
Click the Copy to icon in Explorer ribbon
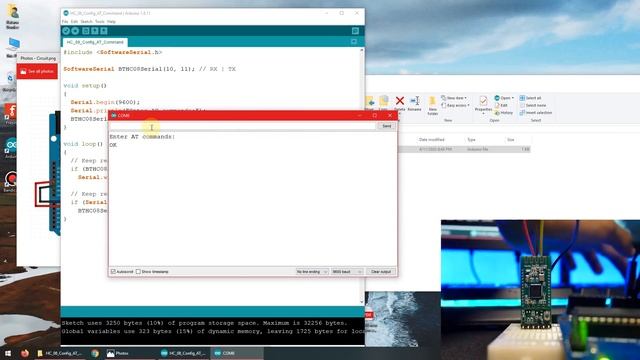coord(383,103)
